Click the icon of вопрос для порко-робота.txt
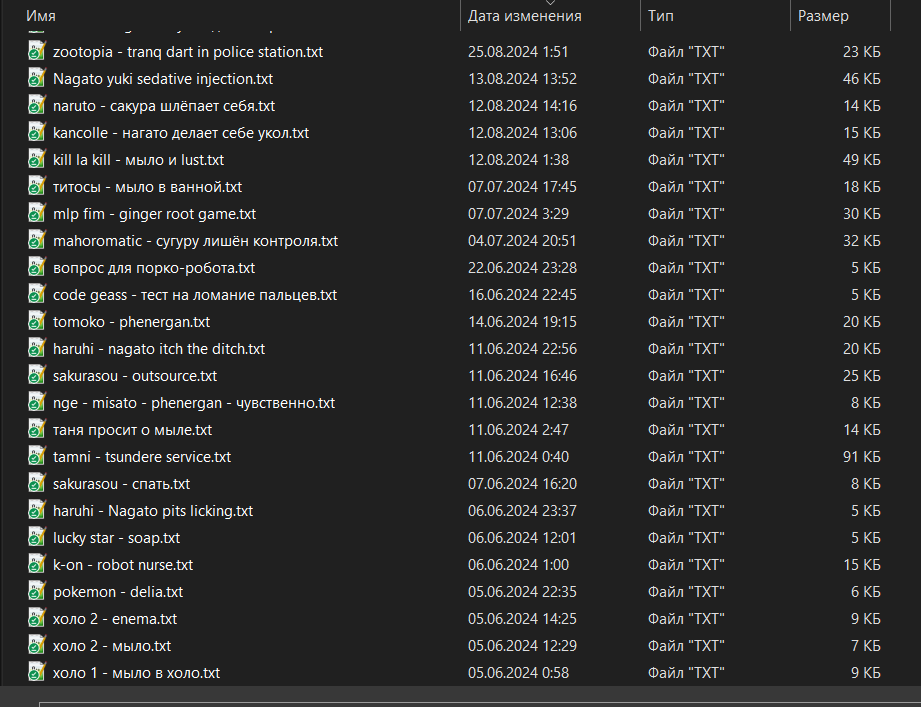Image resolution: width=921 pixels, height=707 pixels. tap(36, 267)
